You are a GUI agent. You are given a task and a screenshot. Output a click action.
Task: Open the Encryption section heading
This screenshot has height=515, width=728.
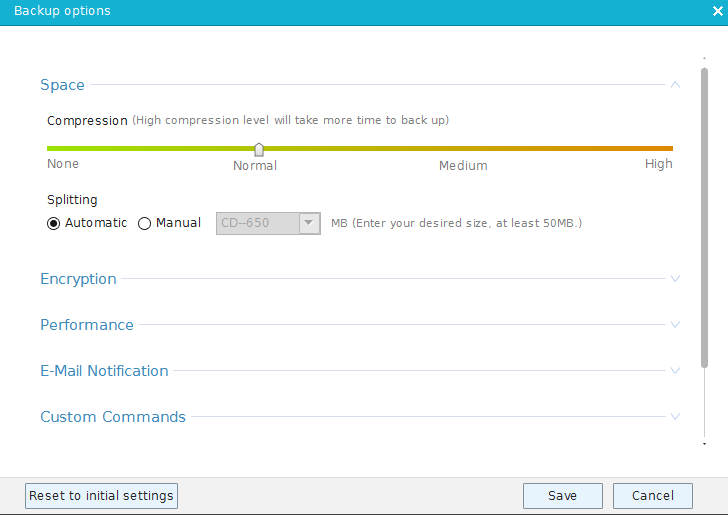tap(78, 279)
